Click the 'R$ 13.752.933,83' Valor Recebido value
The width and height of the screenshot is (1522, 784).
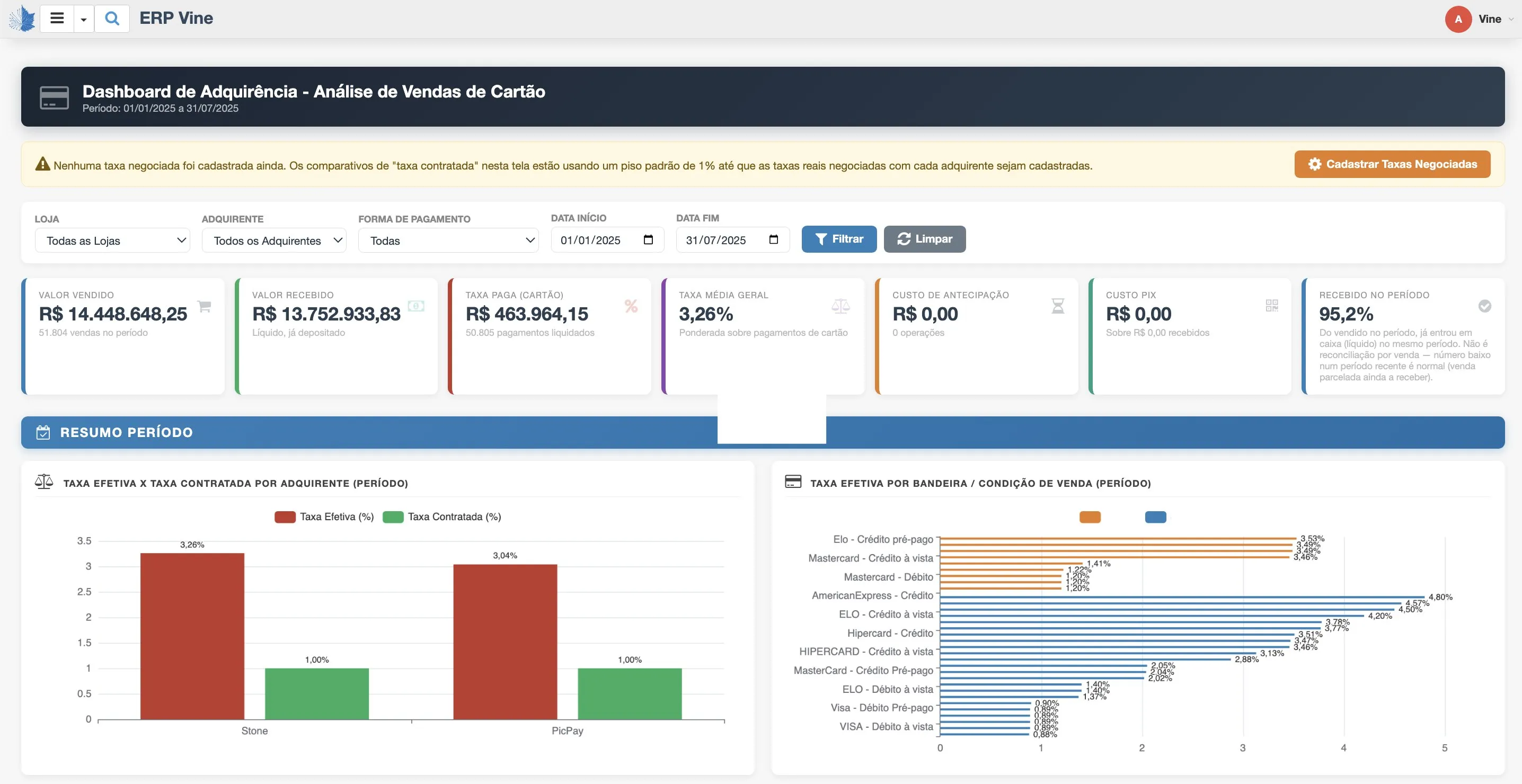tap(326, 314)
